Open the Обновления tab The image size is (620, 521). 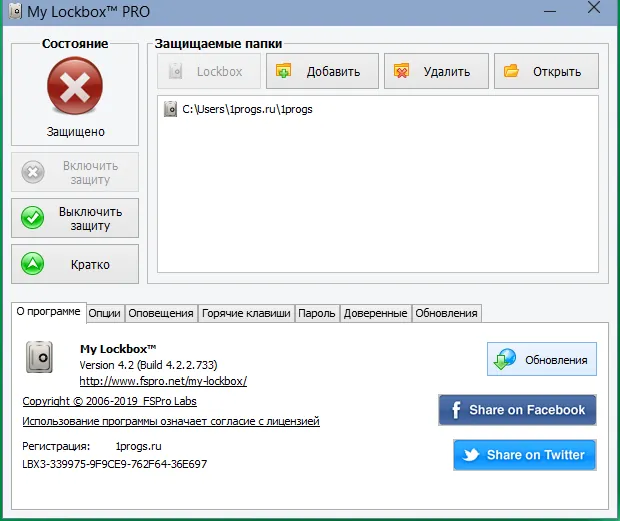pyautogui.click(x=446, y=313)
